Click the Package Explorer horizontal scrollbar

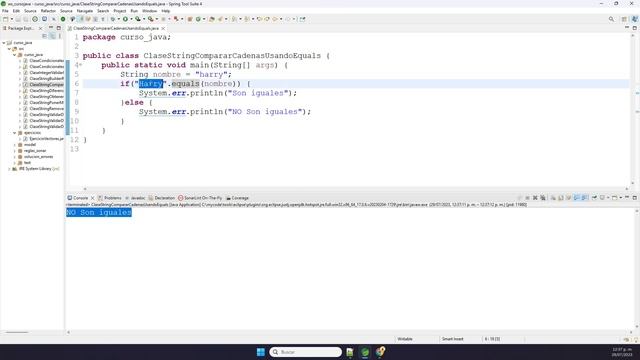click(17, 332)
